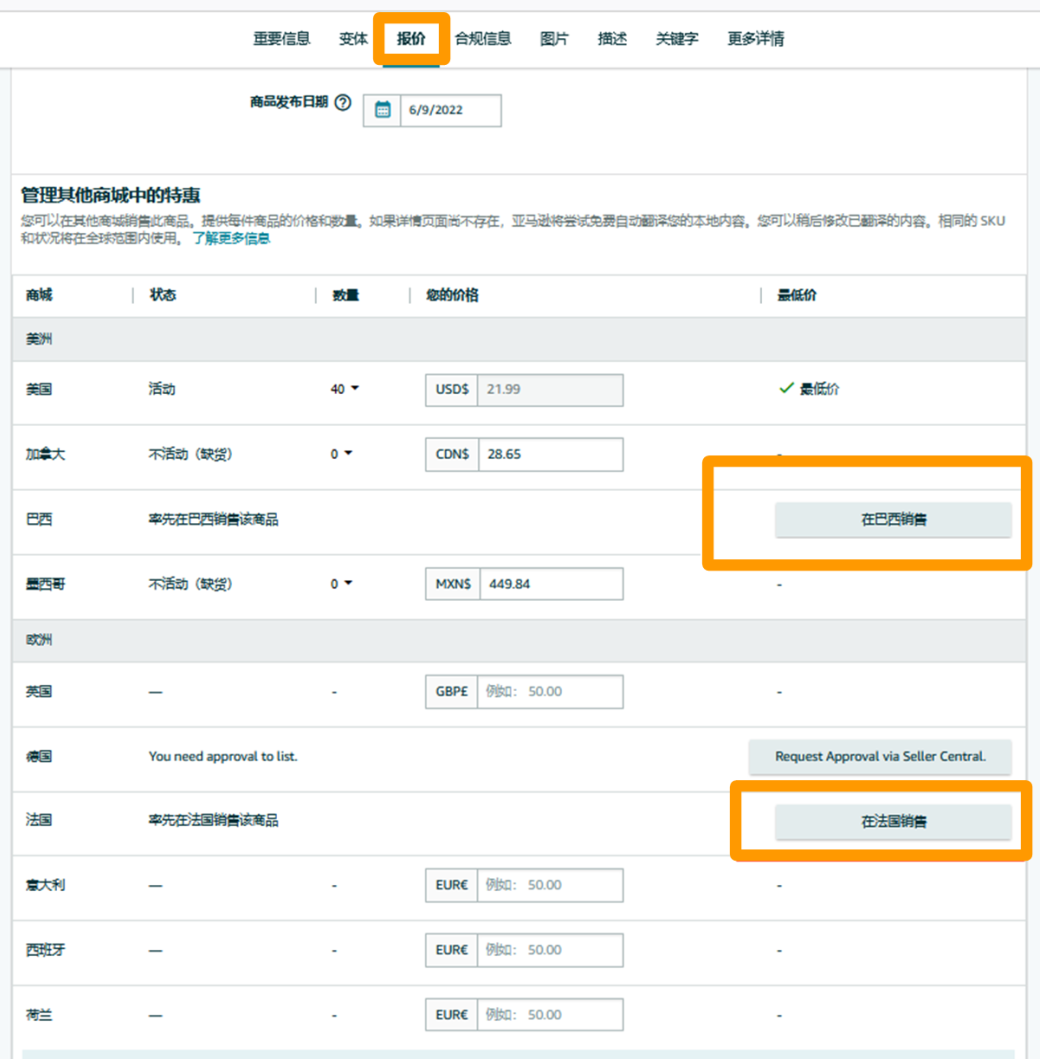Screen dimensions: 1040x1059
Task: Select the 变体 tab
Action: click(351, 38)
